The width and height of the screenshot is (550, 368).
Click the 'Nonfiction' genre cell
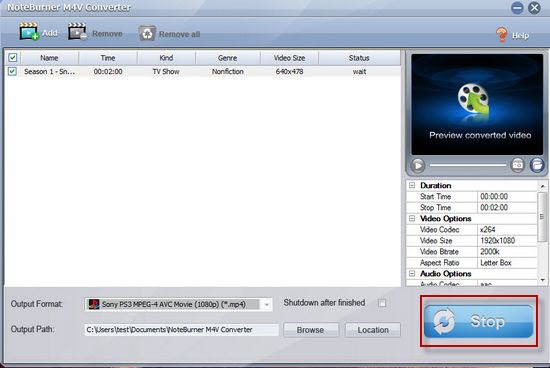tap(228, 72)
